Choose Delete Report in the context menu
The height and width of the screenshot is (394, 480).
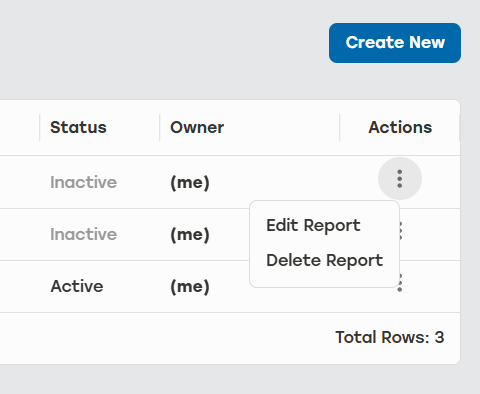(x=324, y=260)
